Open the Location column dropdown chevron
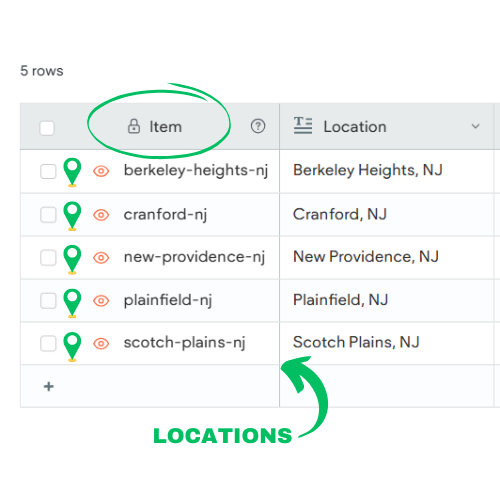 pyautogui.click(x=475, y=126)
